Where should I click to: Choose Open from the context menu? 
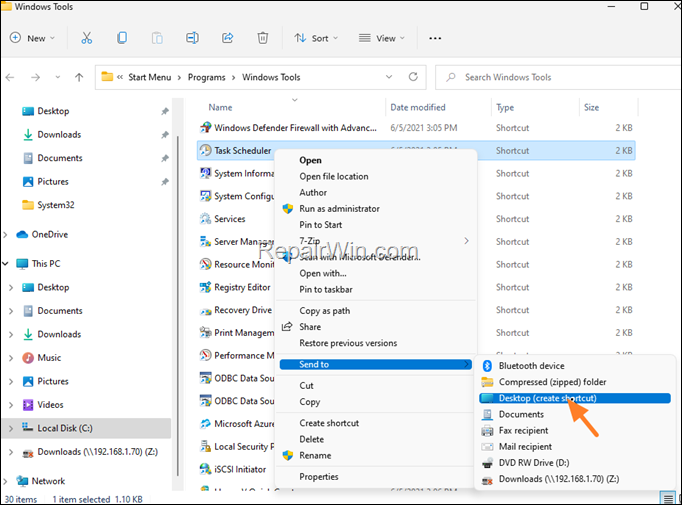coord(311,161)
